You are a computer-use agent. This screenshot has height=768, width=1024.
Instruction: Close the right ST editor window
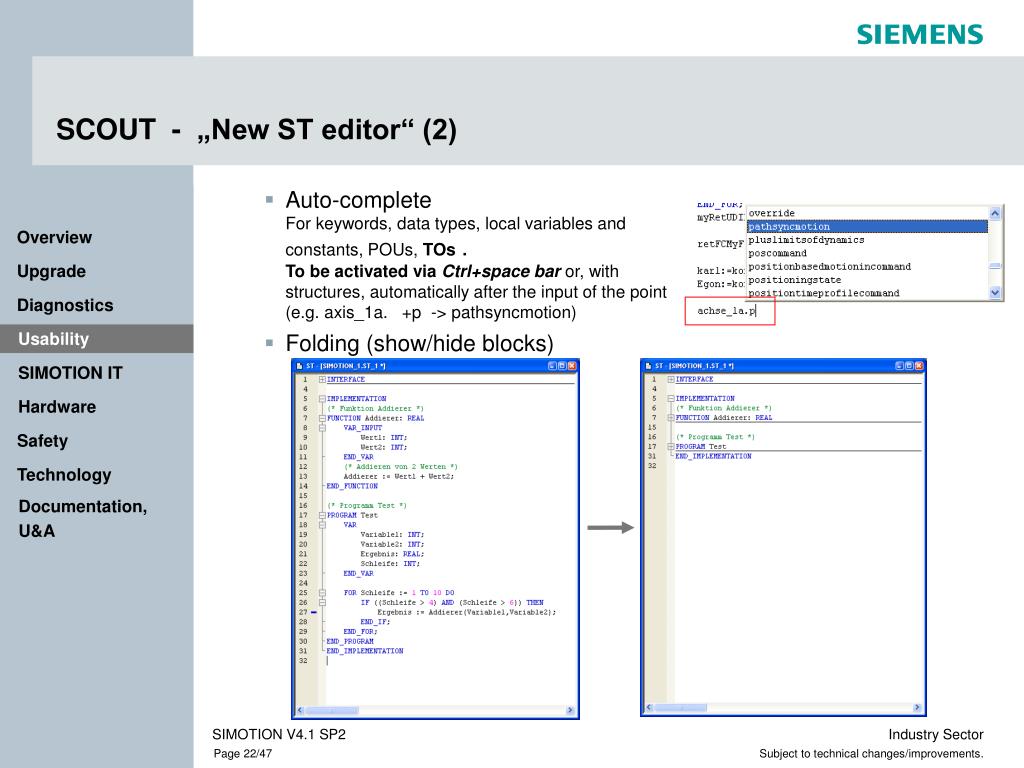[920, 366]
